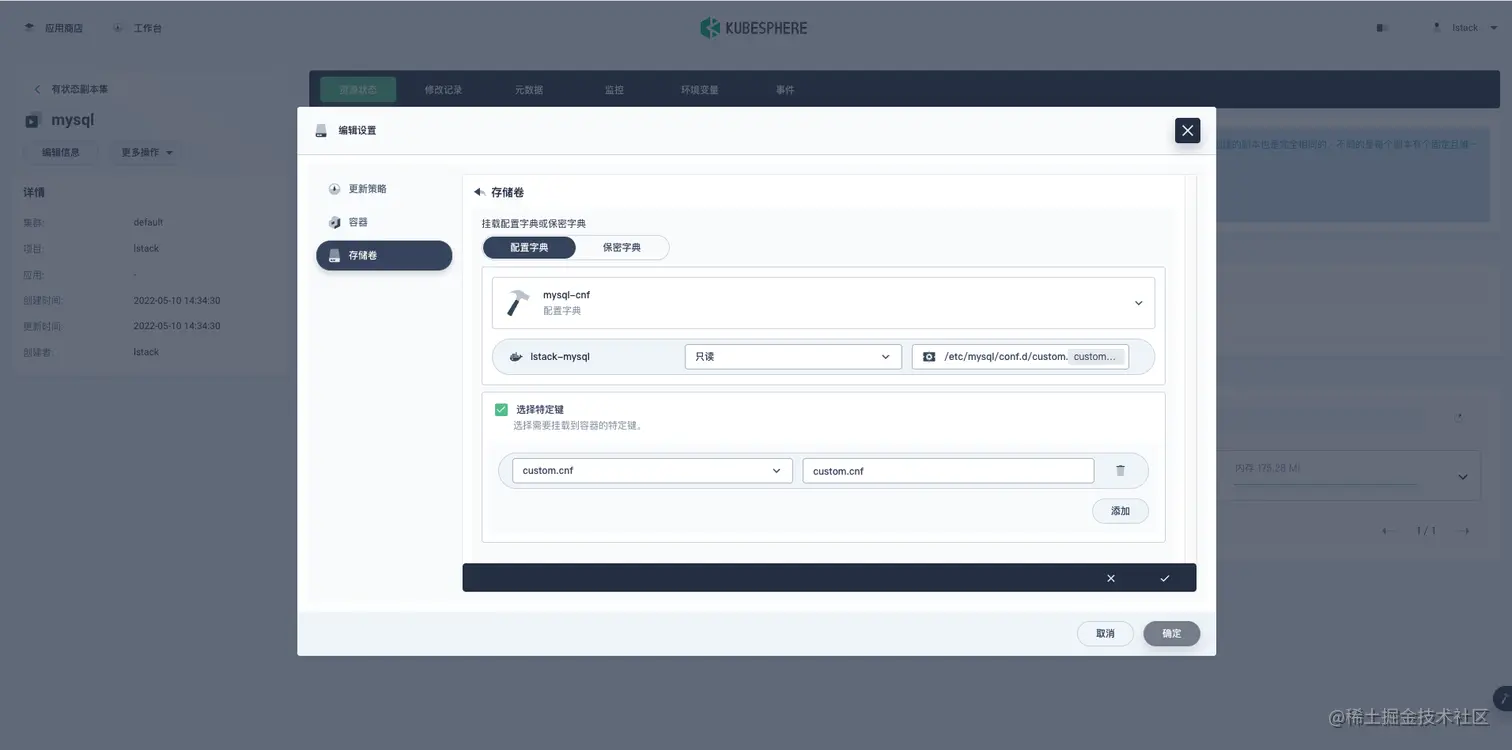The height and width of the screenshot is (750, 1512).
Task: Switch to 元数据 tab
Action: (528, 90)
